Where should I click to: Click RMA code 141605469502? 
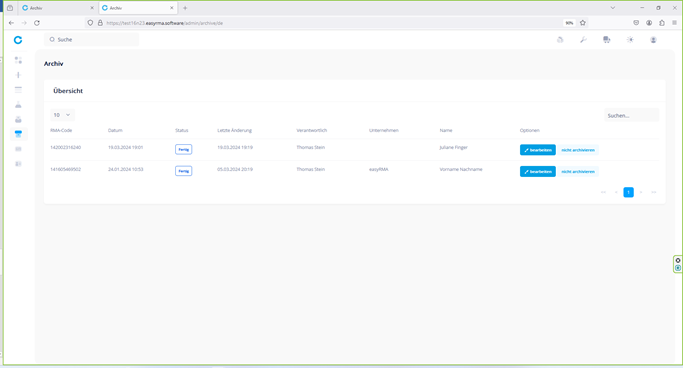tap(65, 169)
